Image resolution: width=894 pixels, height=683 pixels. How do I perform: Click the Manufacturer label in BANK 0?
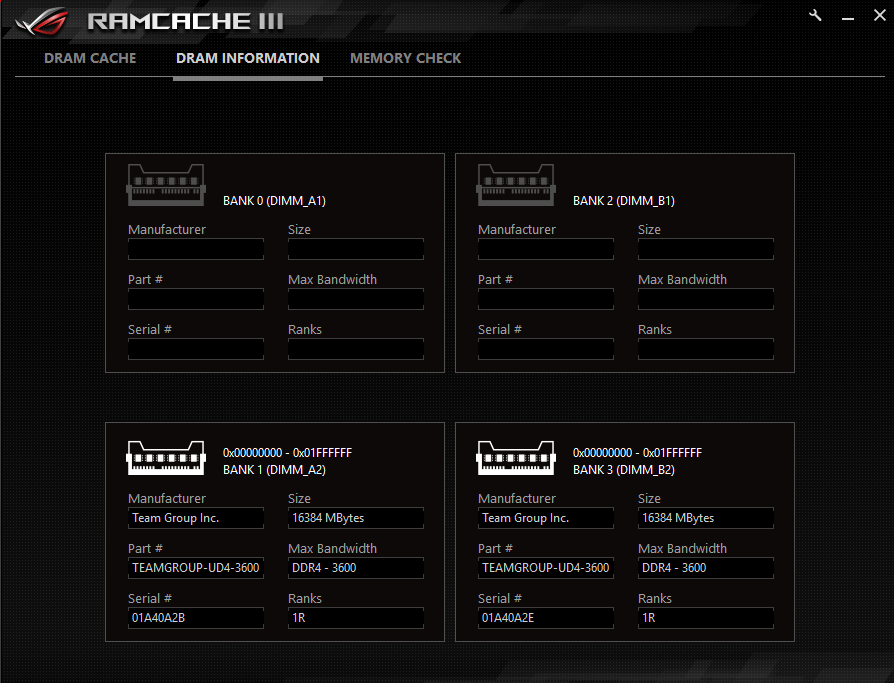tap(167, 229)
